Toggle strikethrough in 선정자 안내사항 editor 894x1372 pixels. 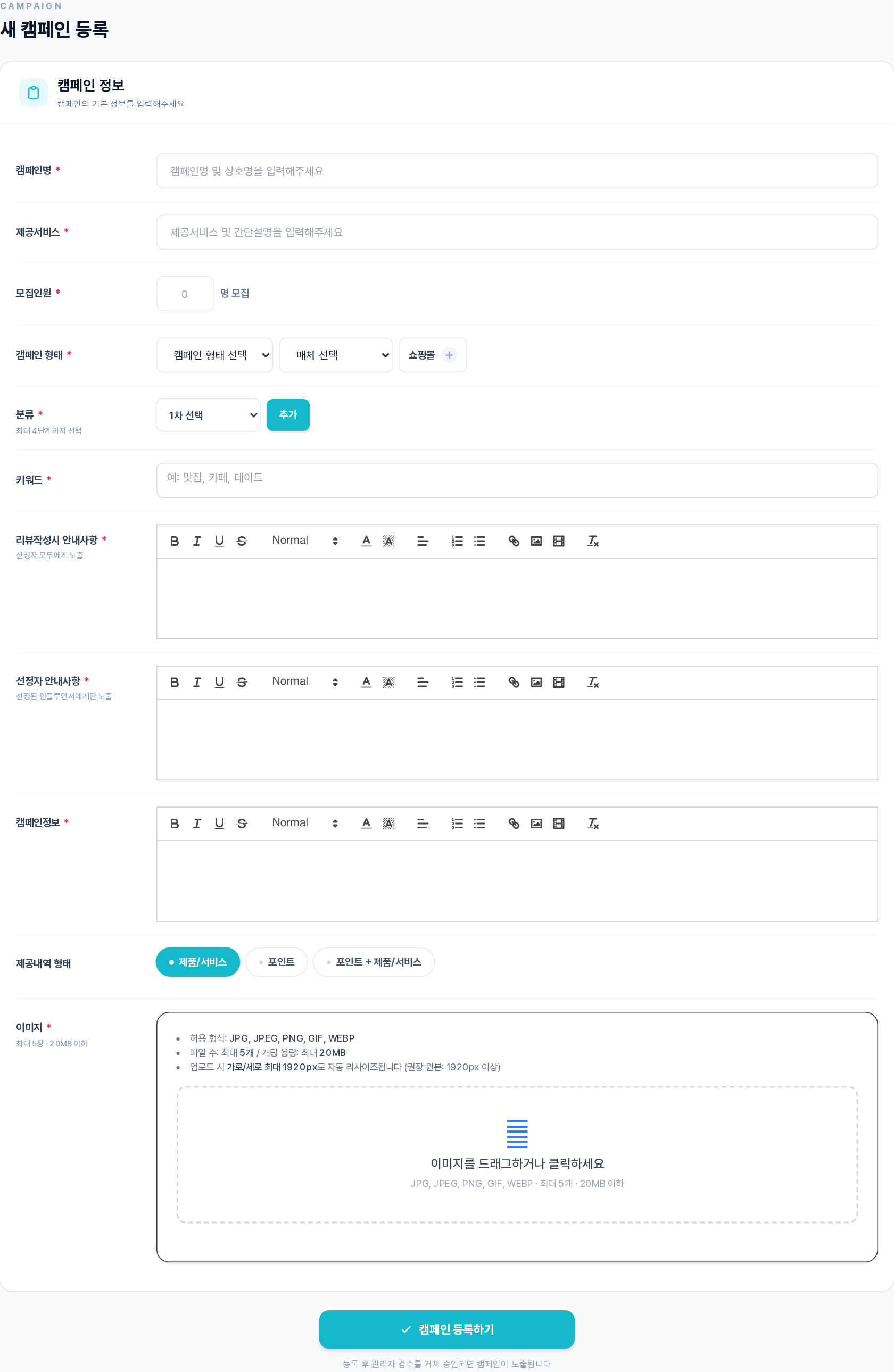pyautogui.click(x=242, y=682)
